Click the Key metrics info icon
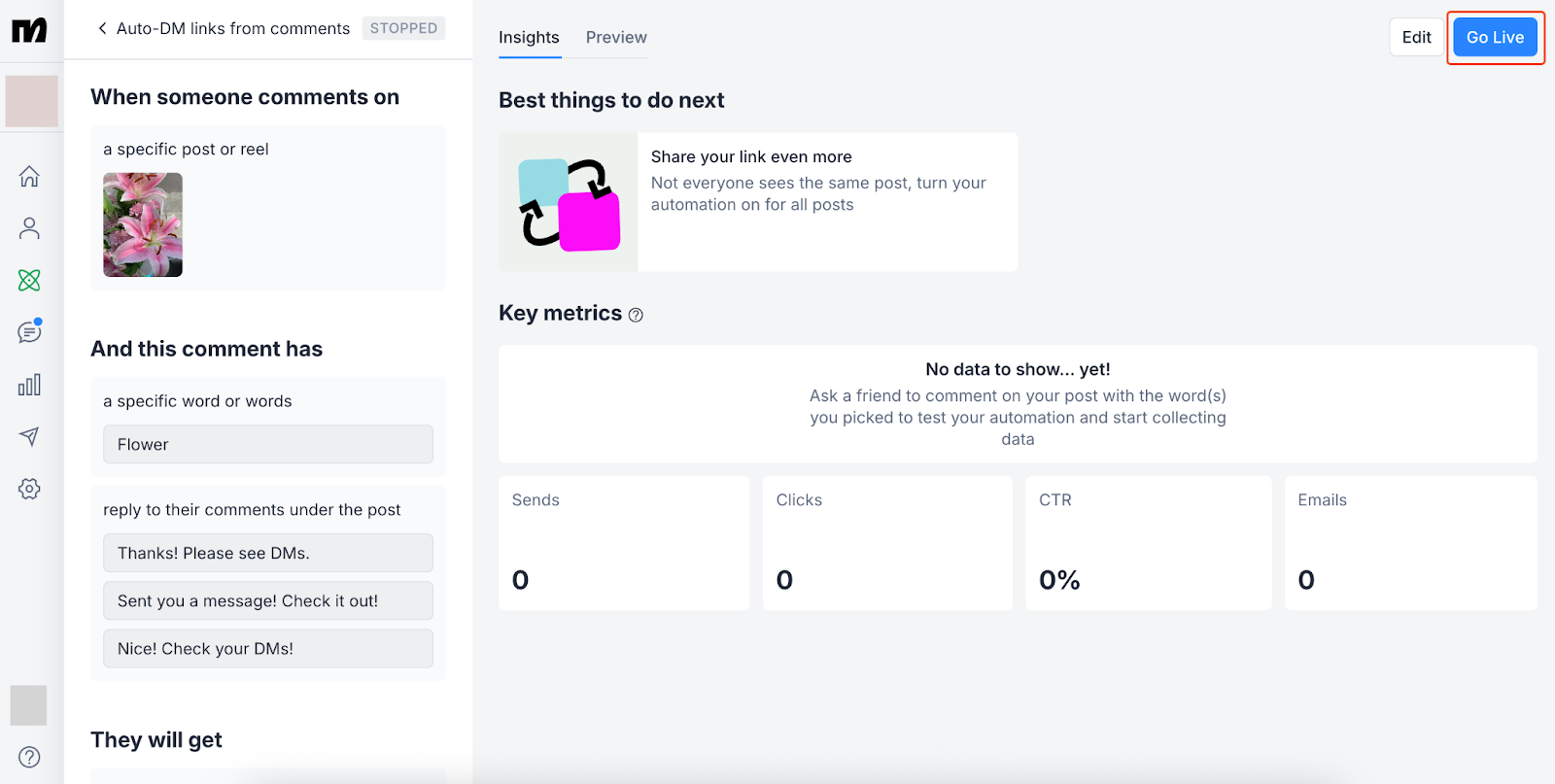This screenshot has width=1555, height=784. pyautogui.click(x=636, y=315)
